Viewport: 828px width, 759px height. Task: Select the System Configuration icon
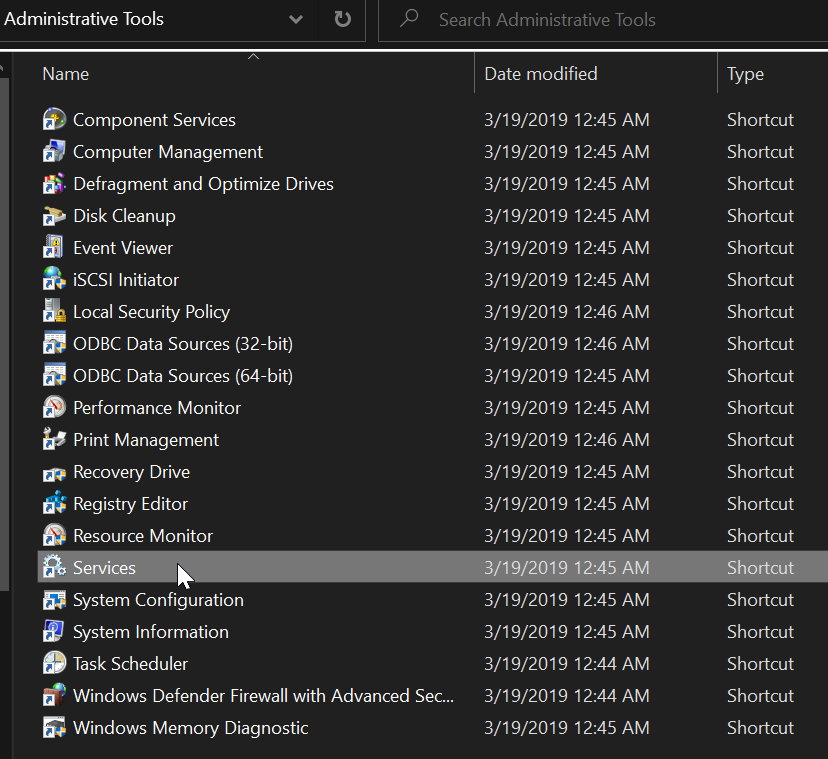[54, 599]
